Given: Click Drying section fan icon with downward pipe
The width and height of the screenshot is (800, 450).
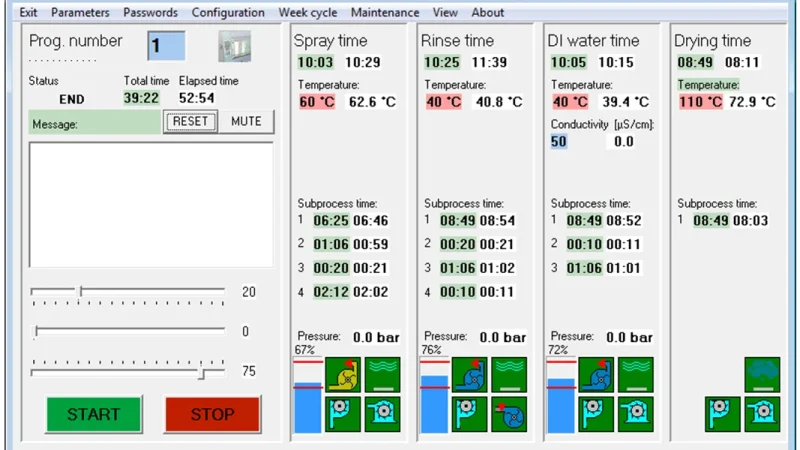Looking at the screenshot, I should pos(722,414).
